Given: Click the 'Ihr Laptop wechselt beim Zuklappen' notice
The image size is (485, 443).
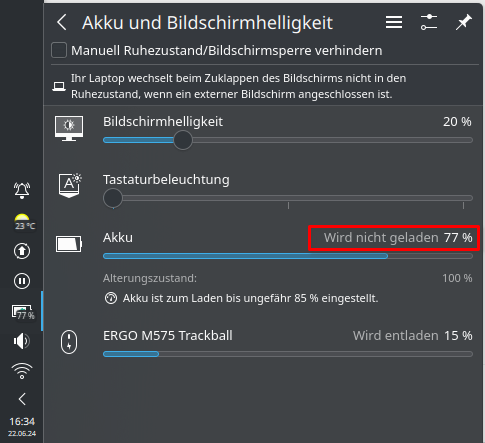Looking at the screenshot, I should coord(238,86).
